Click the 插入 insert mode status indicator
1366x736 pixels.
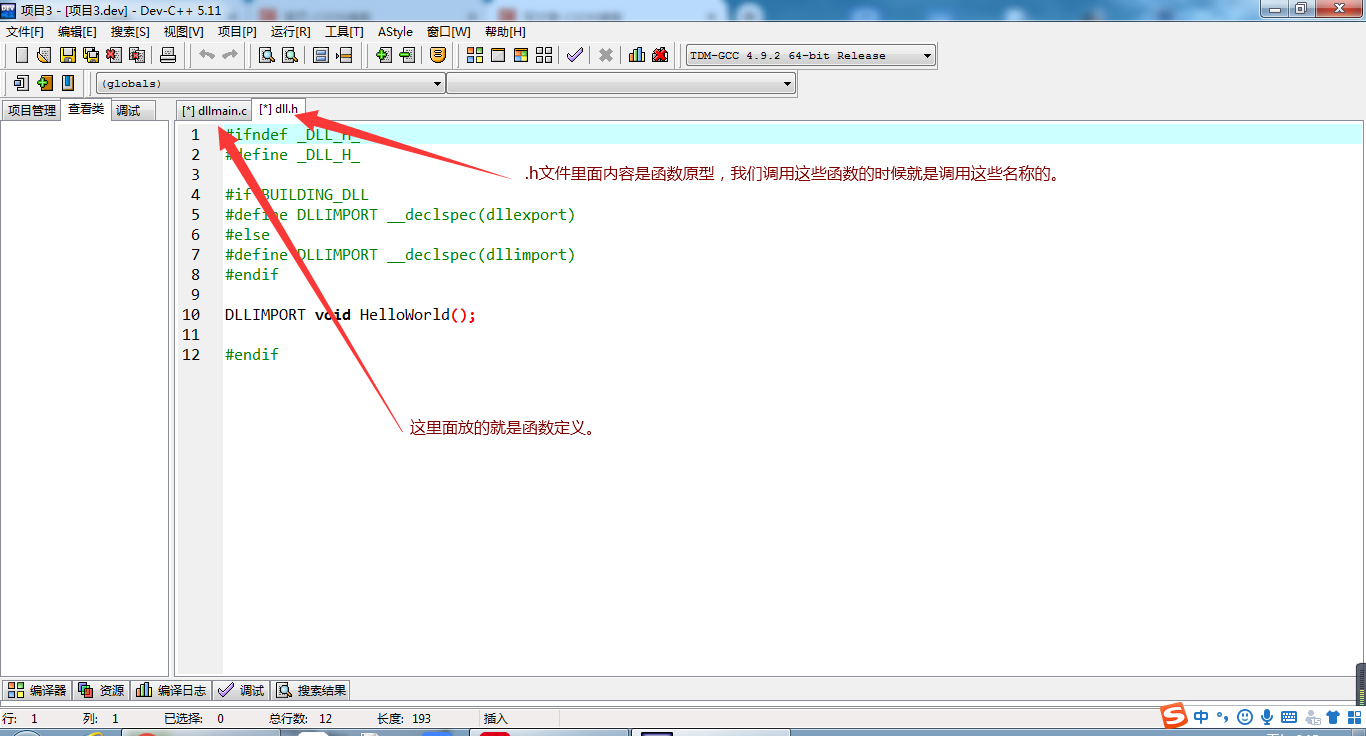point(496,718)
